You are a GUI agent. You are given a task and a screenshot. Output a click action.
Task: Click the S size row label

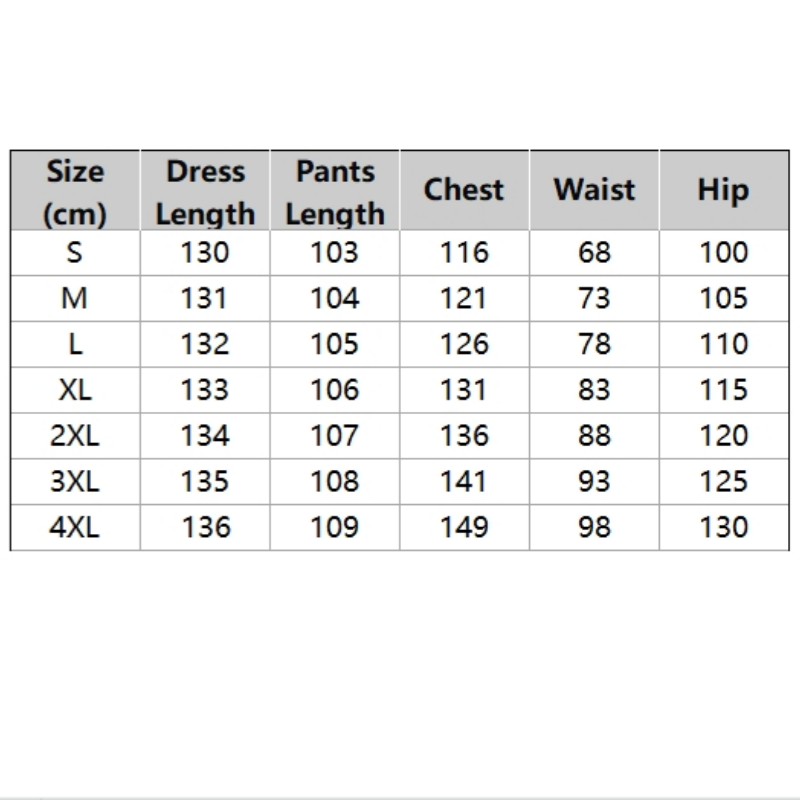pyautogui.click(x=75, y=253)
